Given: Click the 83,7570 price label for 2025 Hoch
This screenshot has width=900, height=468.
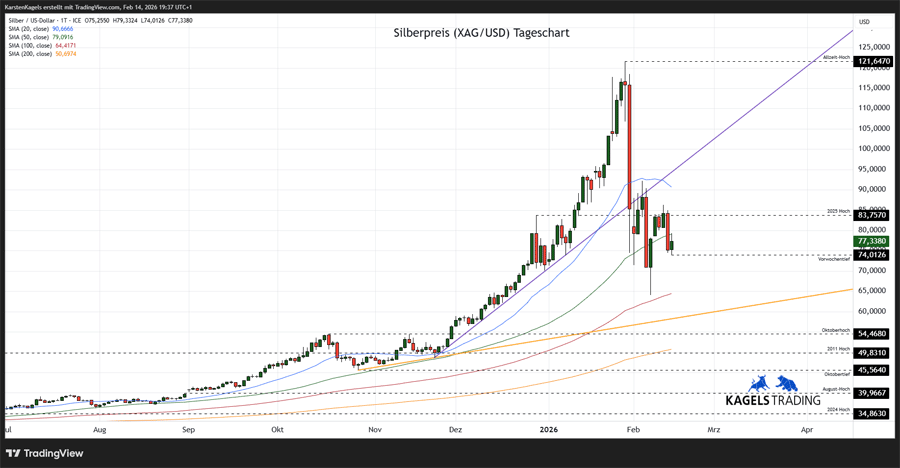Looking at the screenshot, I should tap(873, 215).
